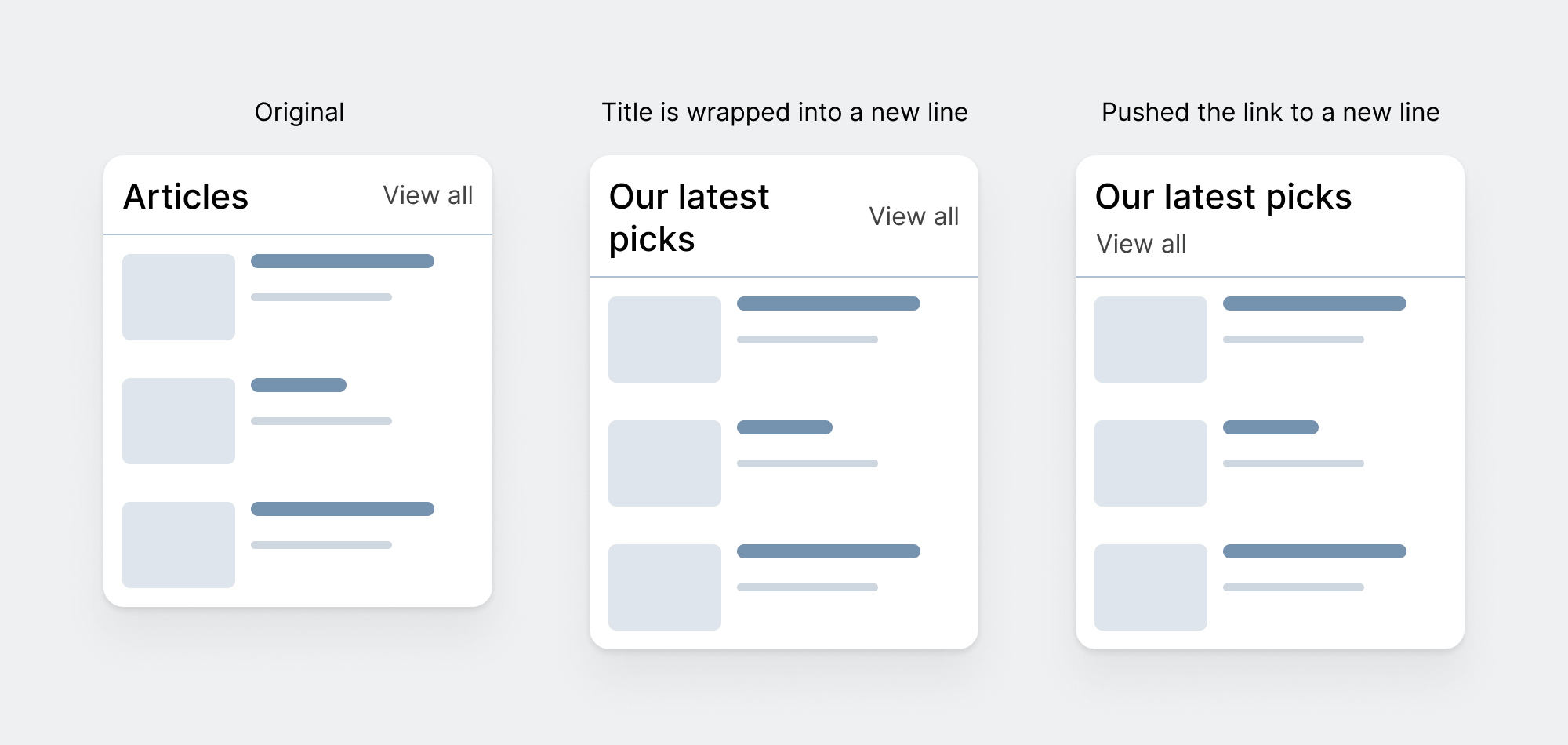Open first thumbnail in right card
Viewport: 1568px width, 745px height.
click(1151, 340)
